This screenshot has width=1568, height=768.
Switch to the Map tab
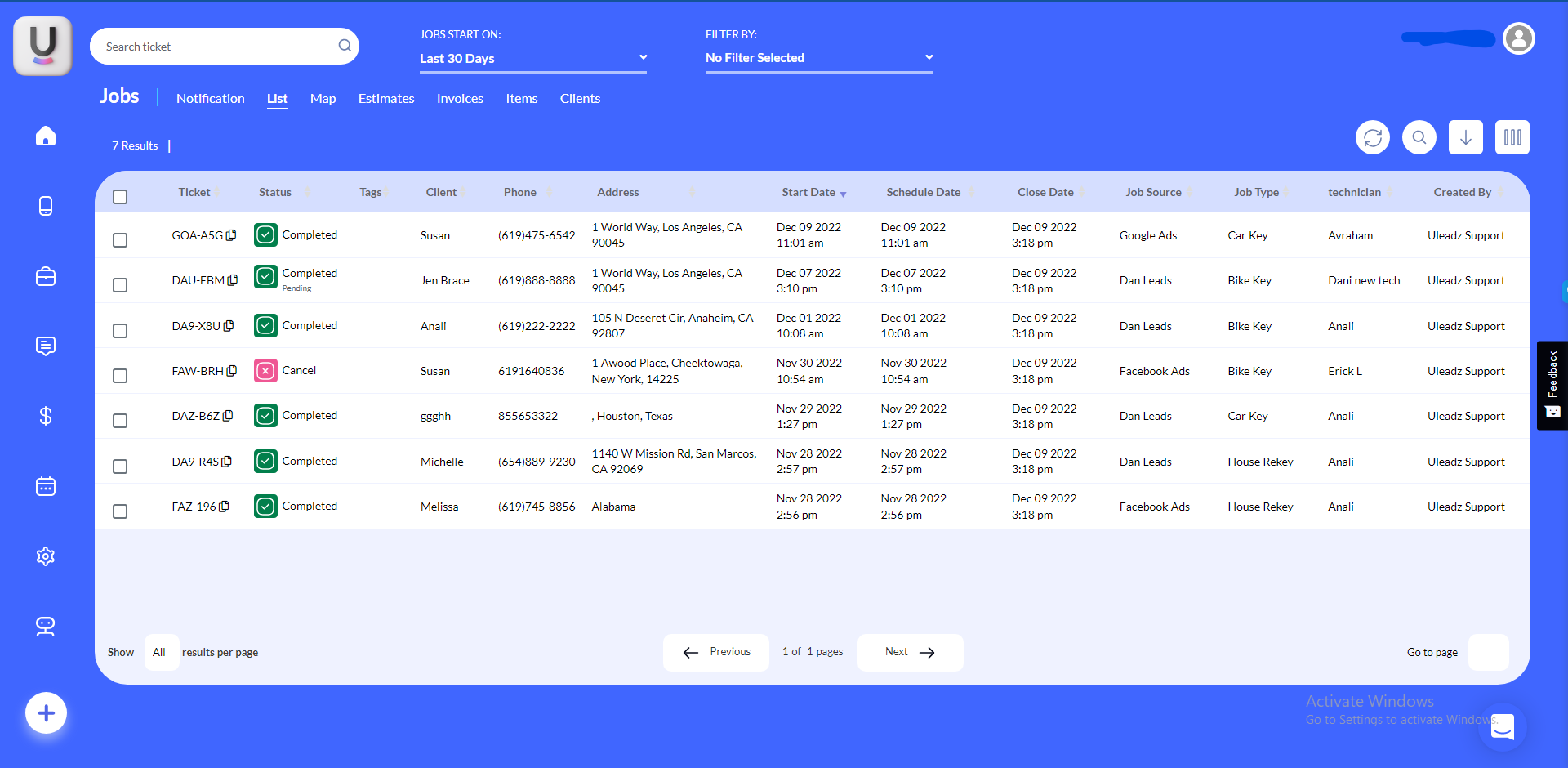[323, 99]
